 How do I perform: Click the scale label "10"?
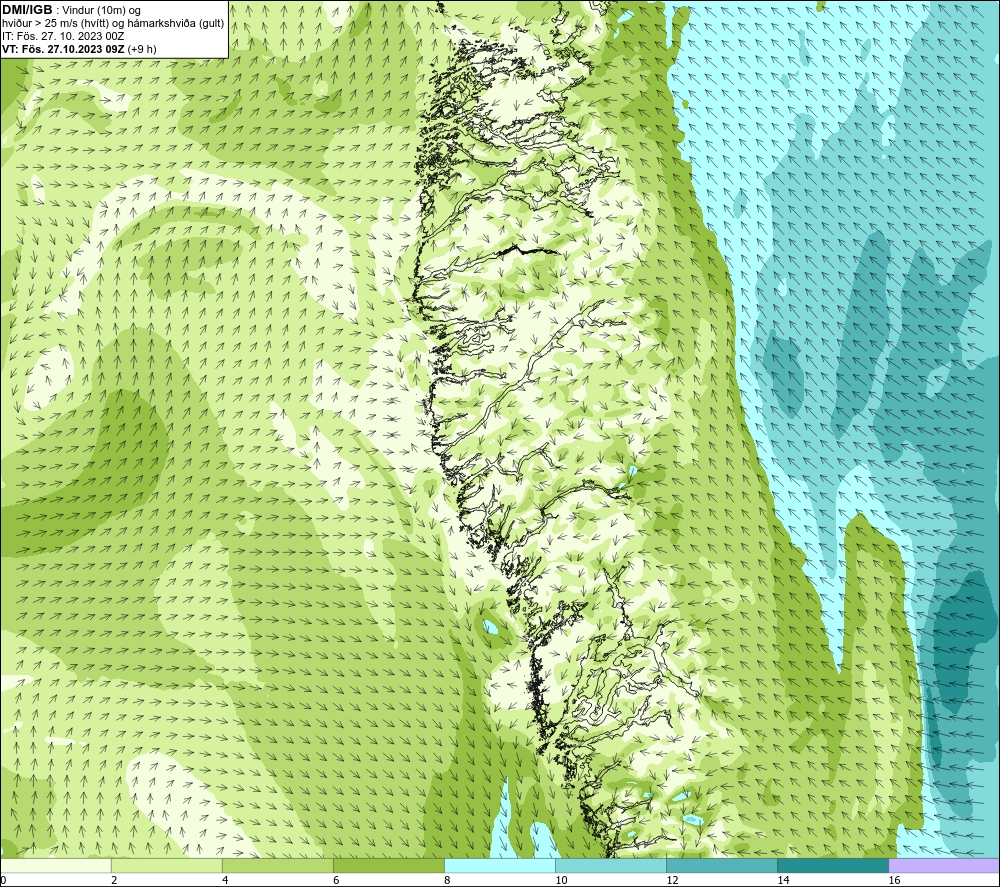[561, 881]
